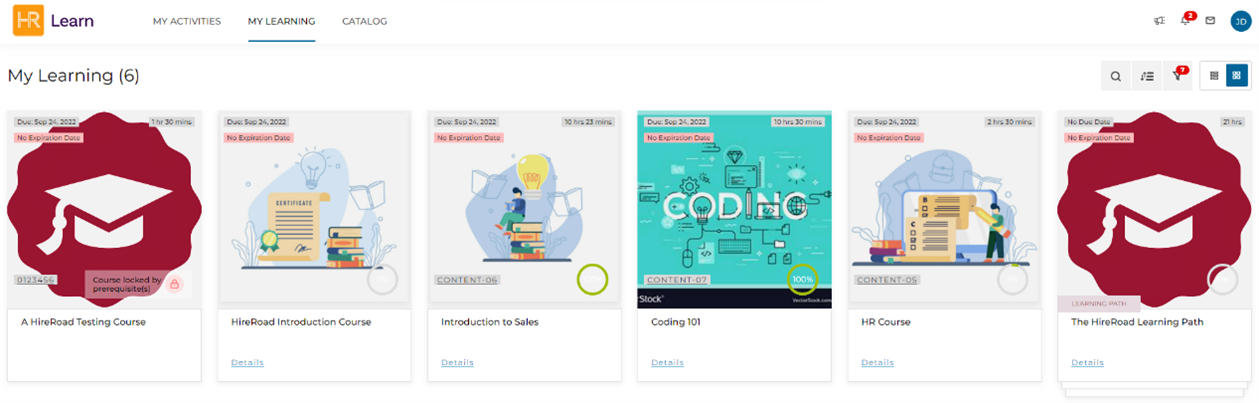Screen dimensions: 1259x403
Task: Open the sort order icon
Action: point(1147,75)
